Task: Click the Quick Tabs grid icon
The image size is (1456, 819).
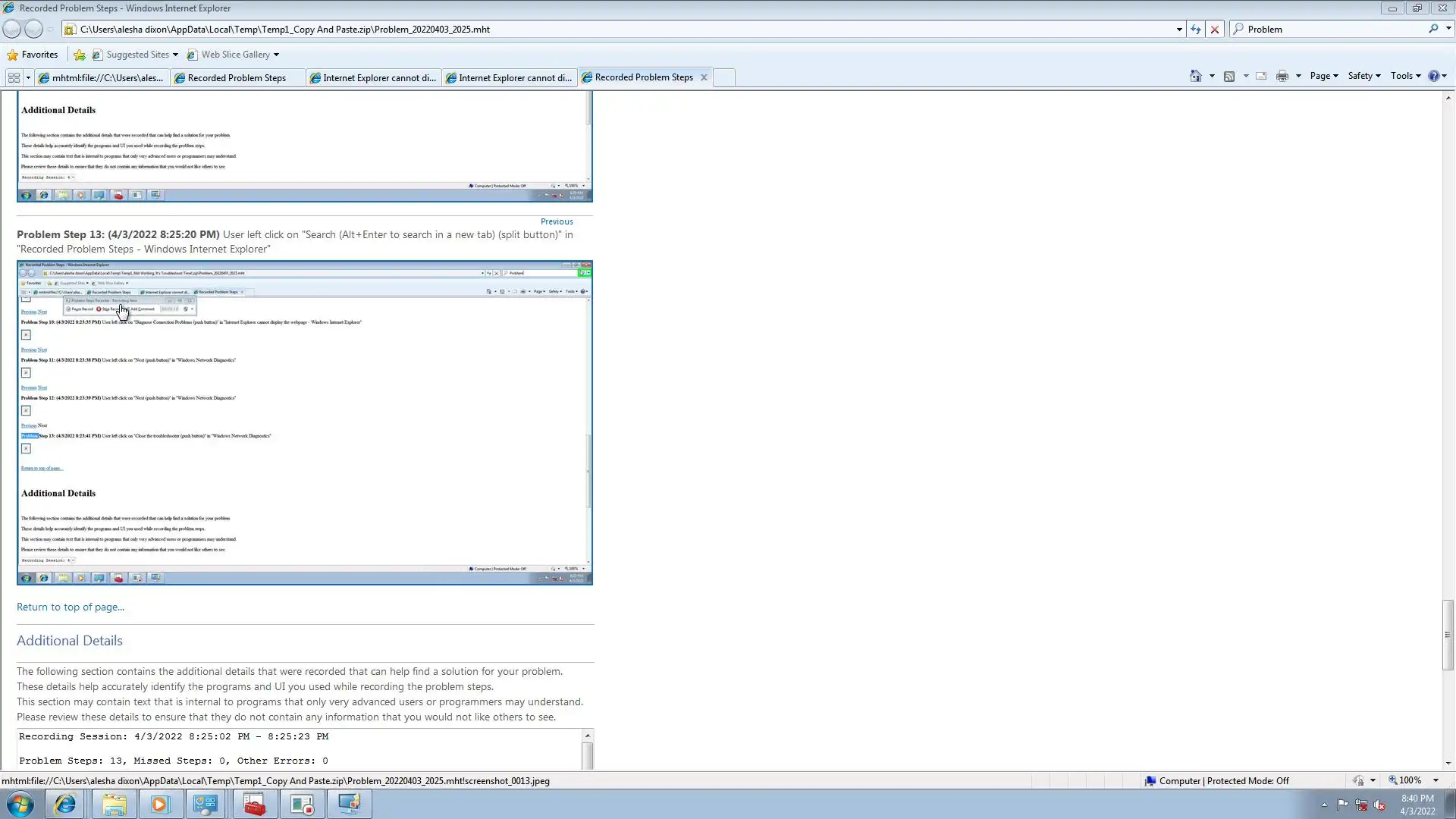Action: coord(14,77)
